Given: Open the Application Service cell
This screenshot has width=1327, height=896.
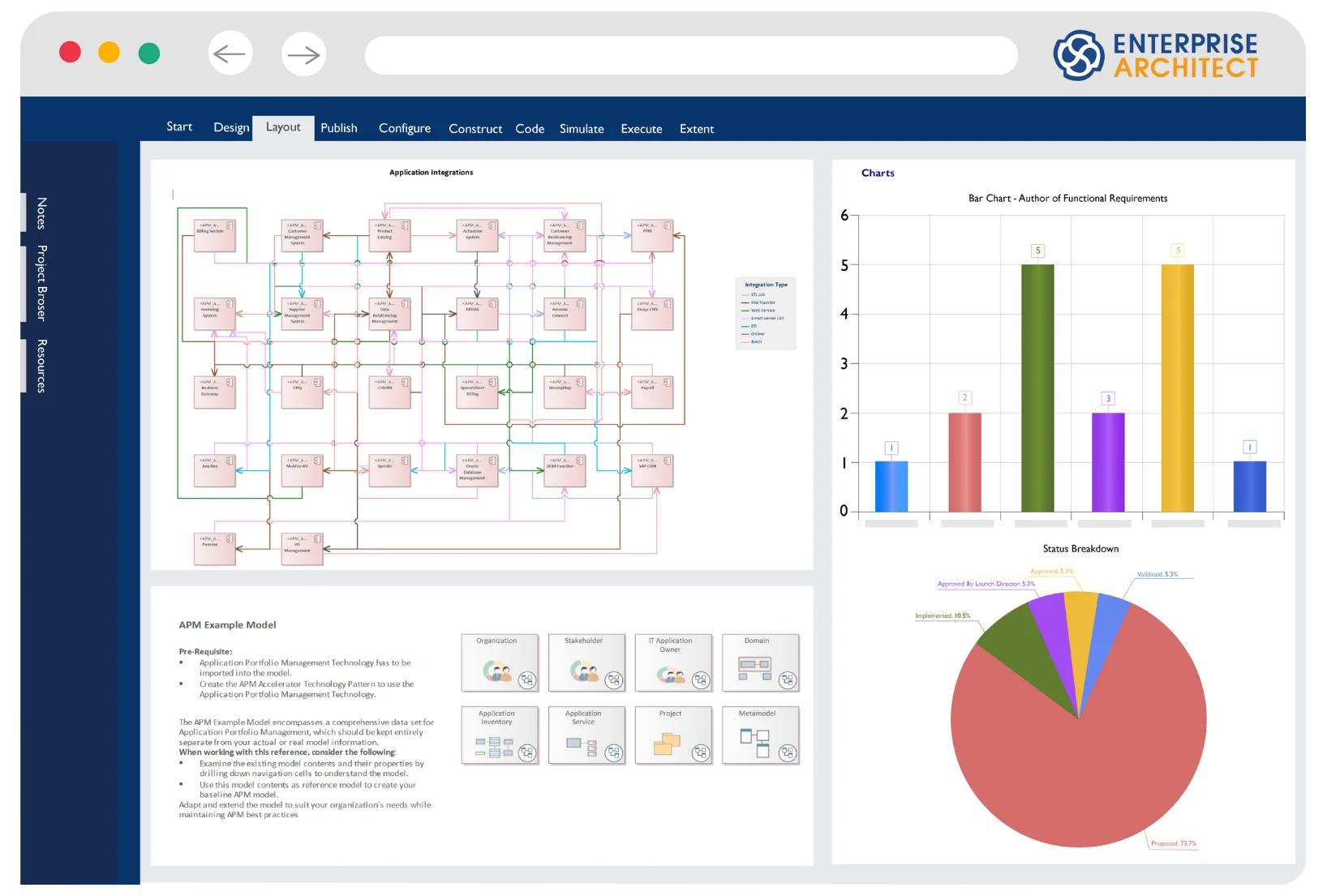Looking at the screenshot, I should tap(586, 735).
